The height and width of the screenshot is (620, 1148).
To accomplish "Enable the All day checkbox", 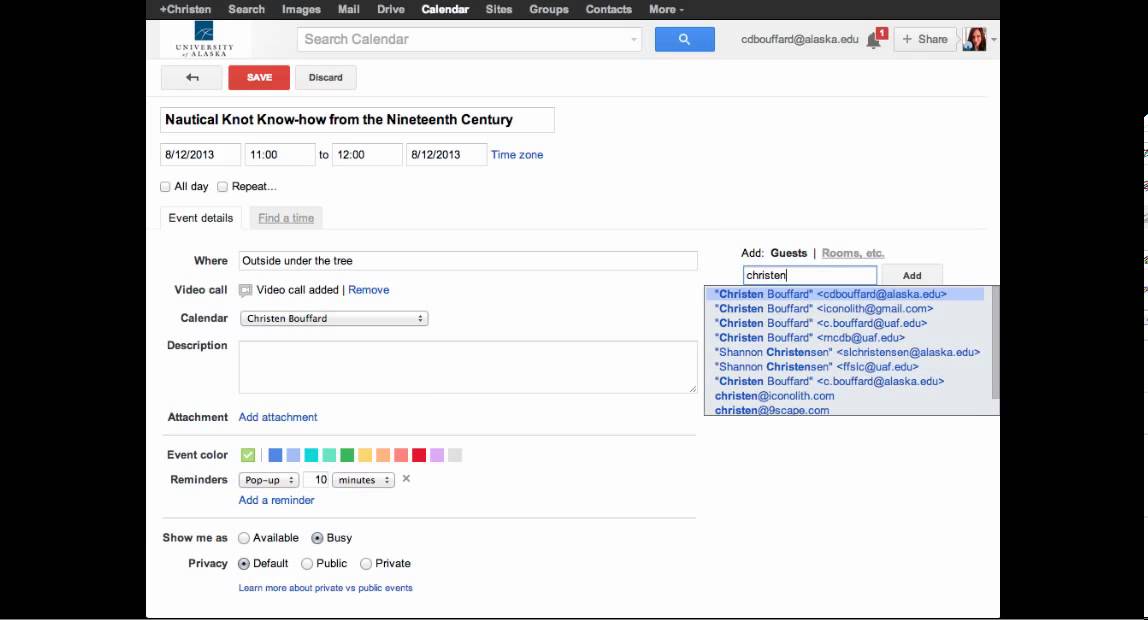I will (x=166, y=186).
